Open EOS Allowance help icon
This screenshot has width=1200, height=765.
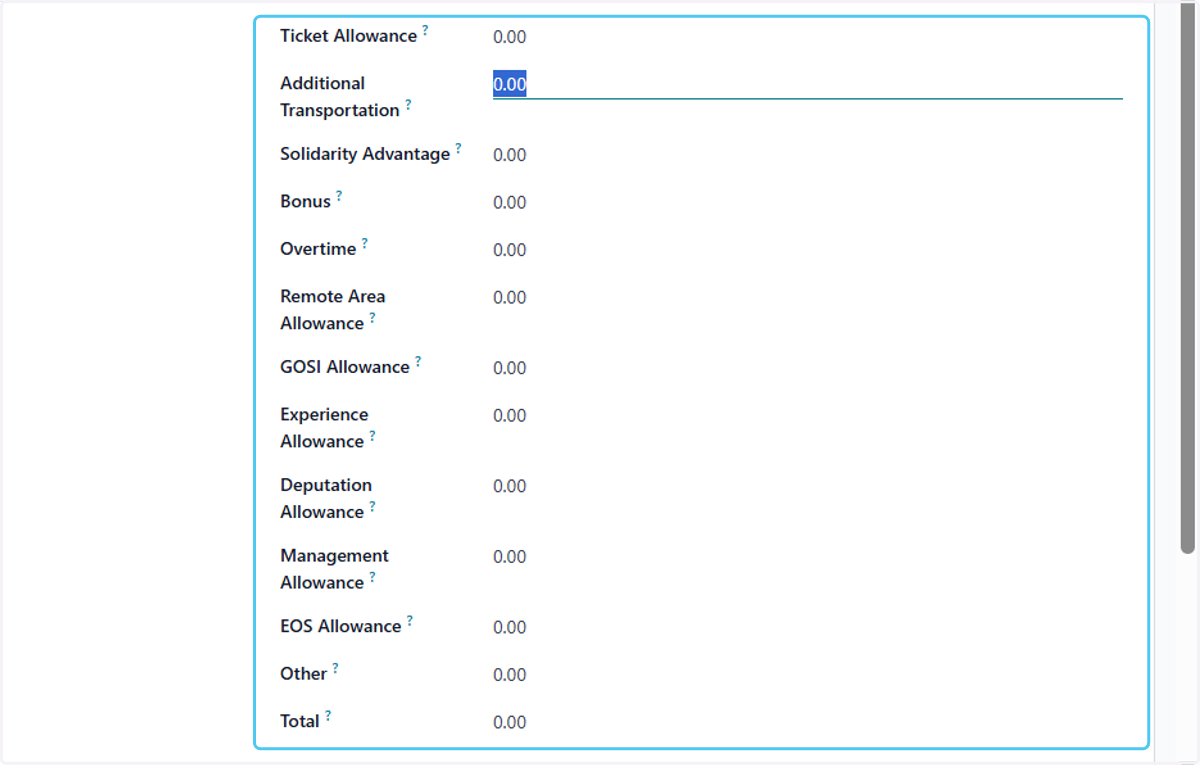409,620
